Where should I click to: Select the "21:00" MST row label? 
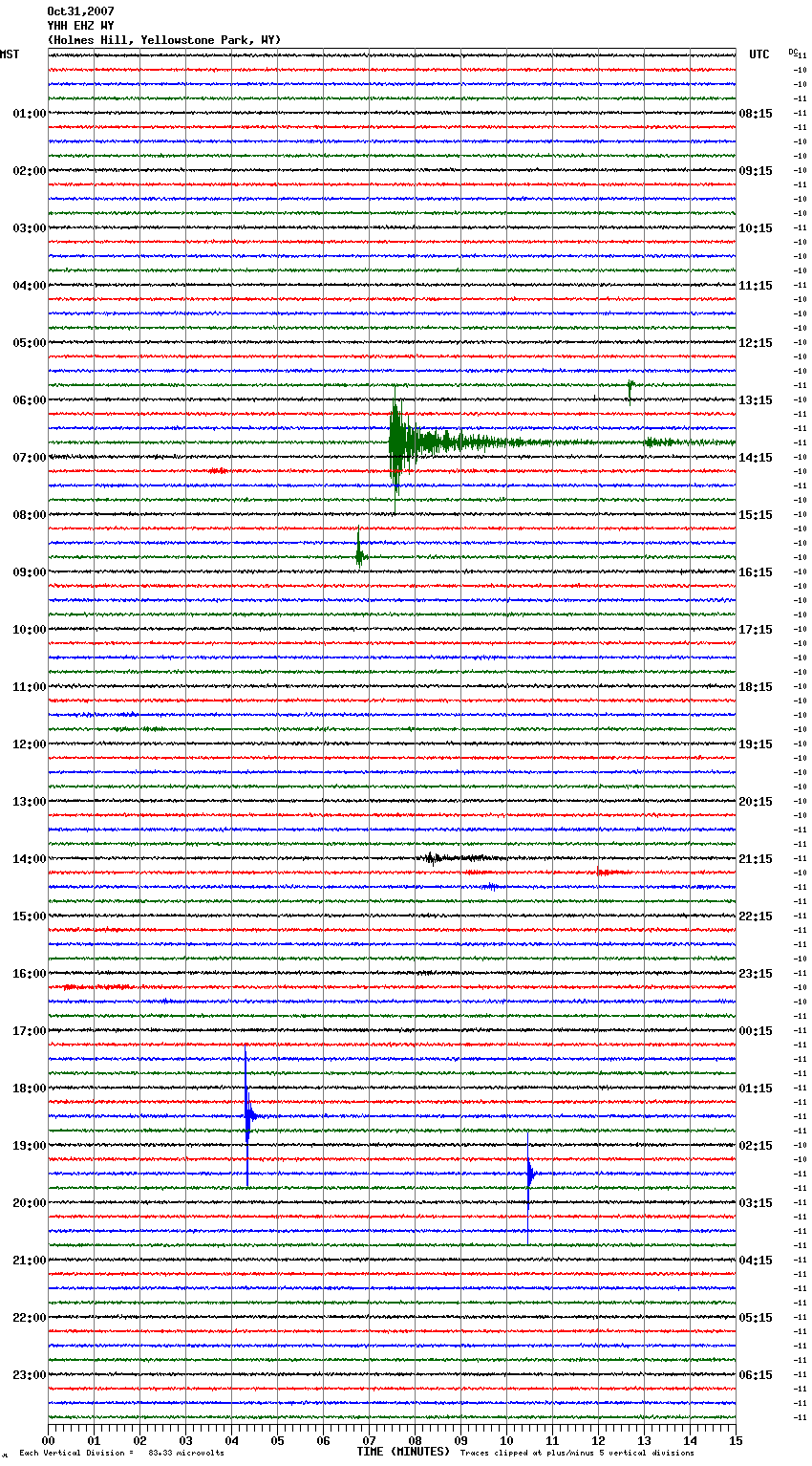click(x=30, y=1261)
